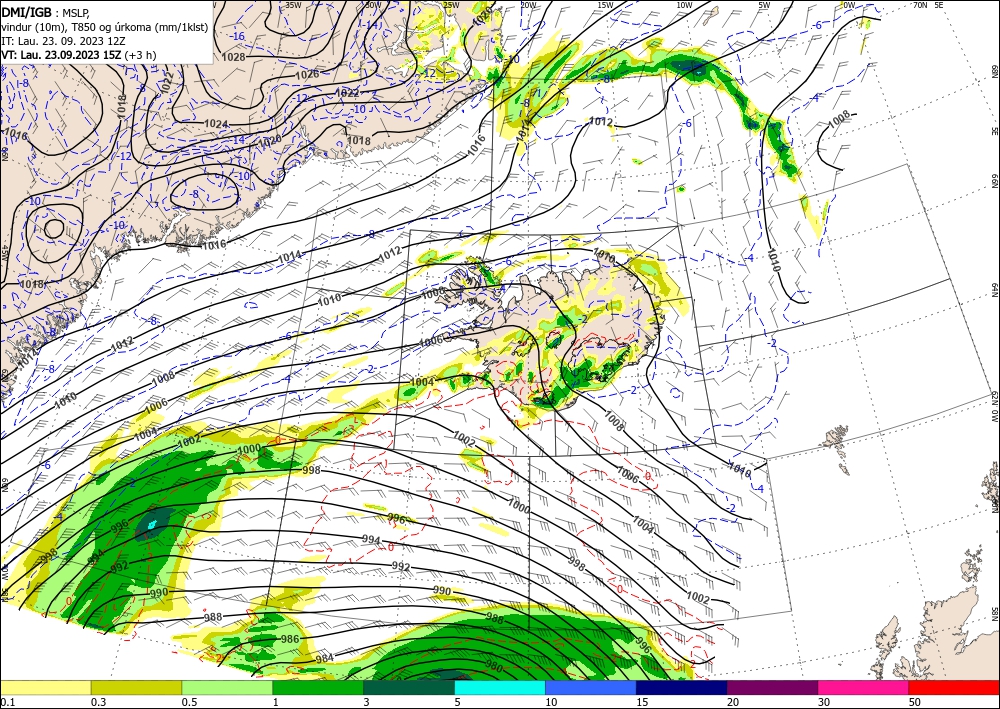The image size is (1000, 709).
Task: Click the -16 temperature contour label
Action: 238,36
